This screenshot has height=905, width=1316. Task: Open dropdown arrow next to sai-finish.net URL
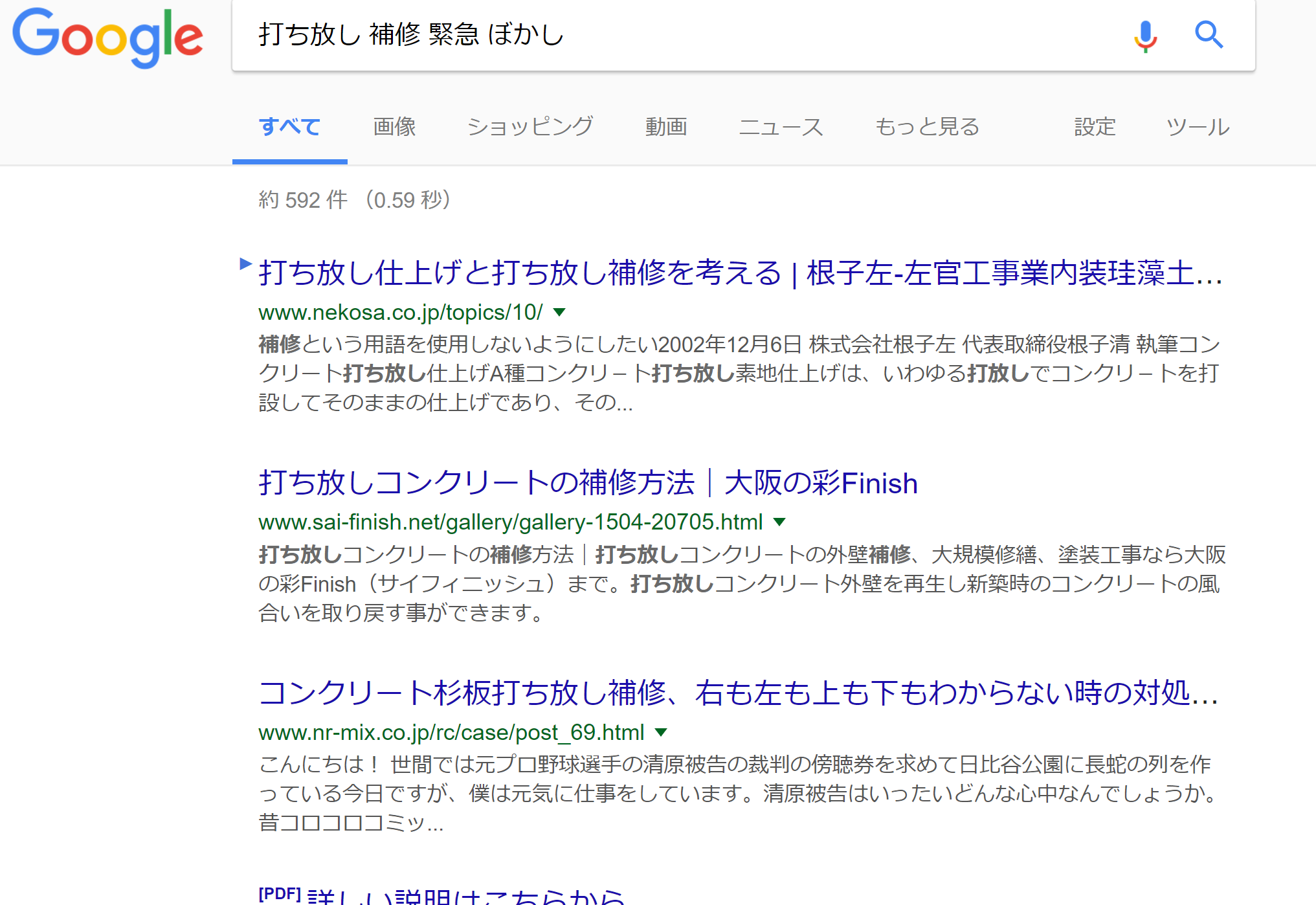click(x=779, y=522)
